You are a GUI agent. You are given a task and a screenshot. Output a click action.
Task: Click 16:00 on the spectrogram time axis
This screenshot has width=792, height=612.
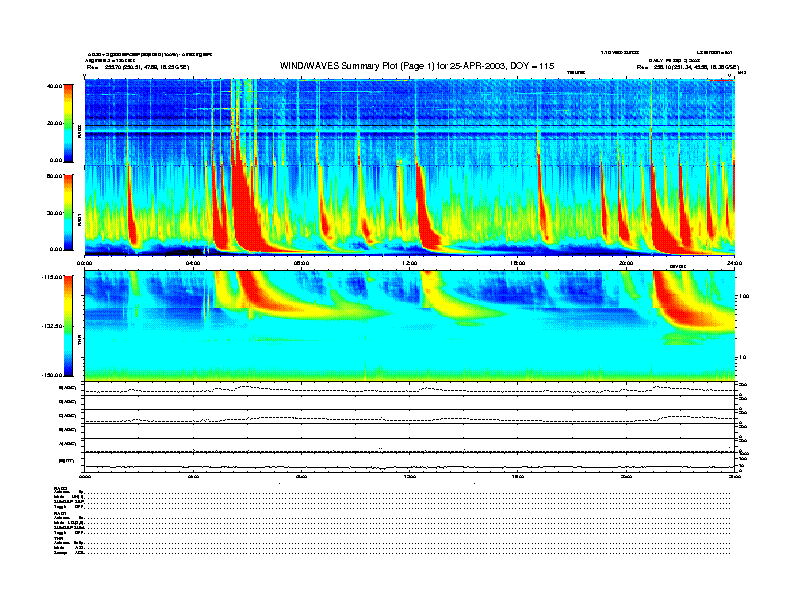(x=518, y=263)
